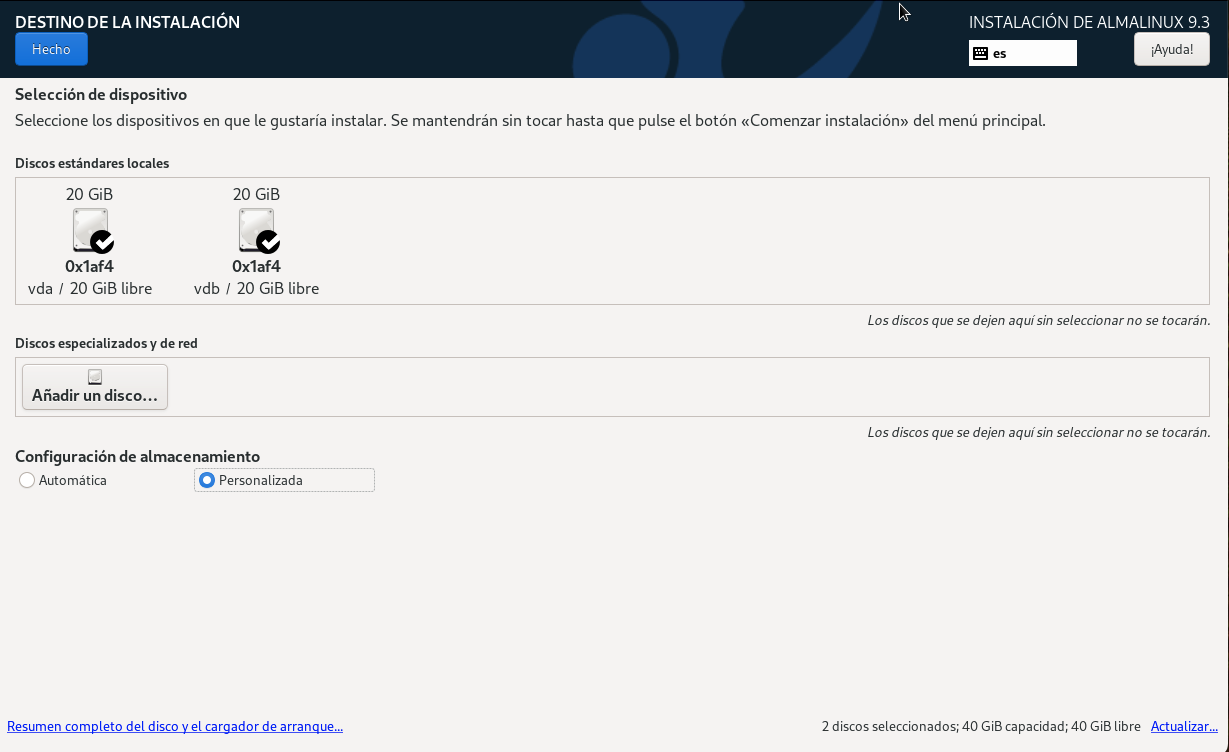
Task: Click the checkmark badge on vda disk
Action: pos(102,242)
